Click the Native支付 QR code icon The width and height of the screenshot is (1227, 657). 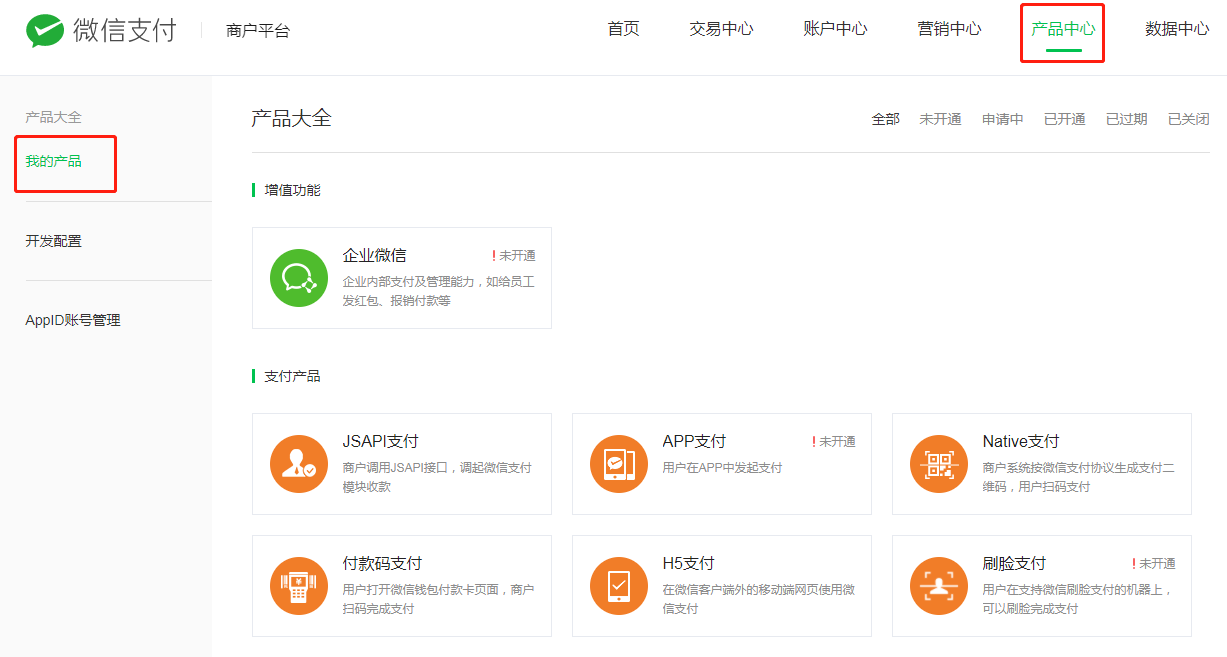tap(939, 464)
